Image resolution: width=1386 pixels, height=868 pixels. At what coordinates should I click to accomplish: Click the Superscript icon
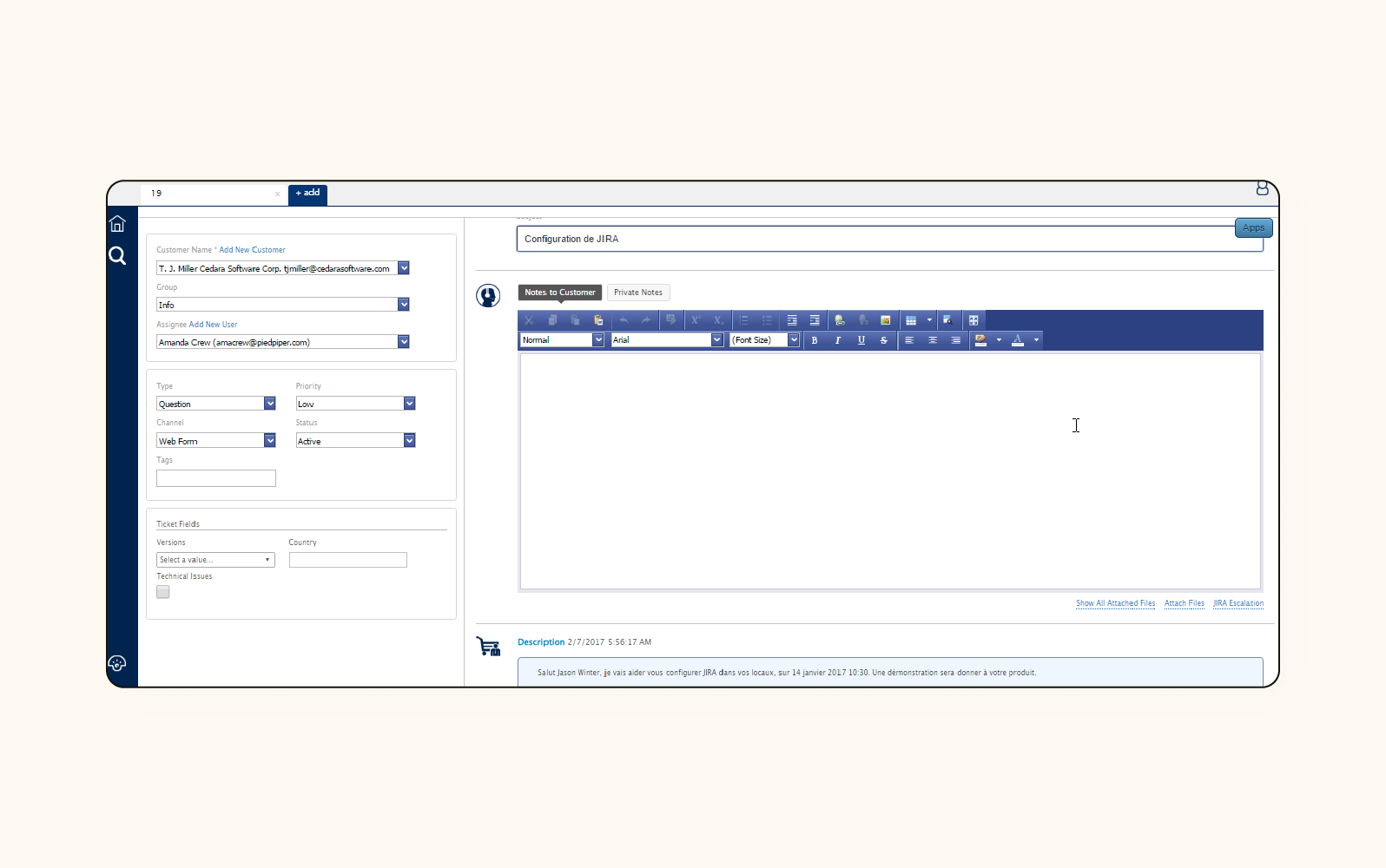(x=695, y=320)
